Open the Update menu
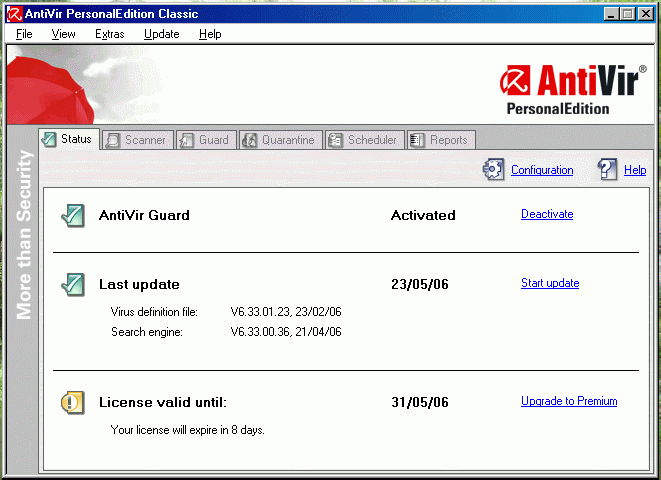Viewport: 661px width, 480px height. (161, 34)
